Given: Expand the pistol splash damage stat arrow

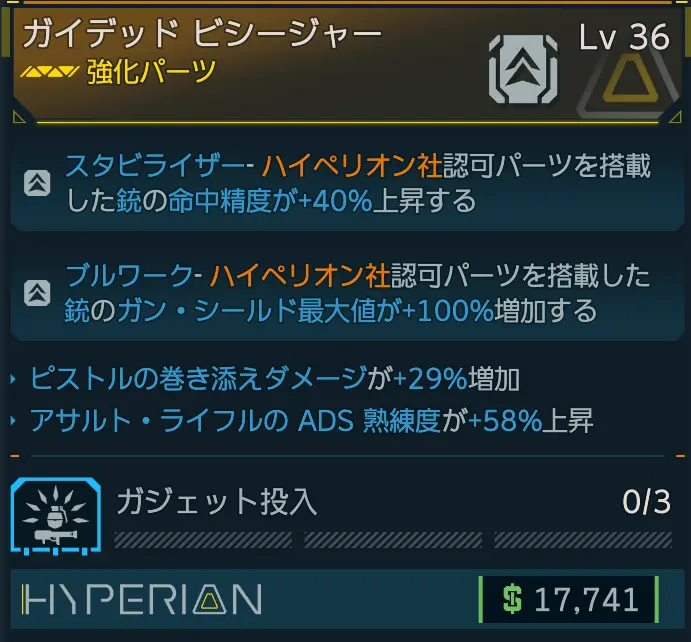Looking at the screenshot, I should click(13, 379).
